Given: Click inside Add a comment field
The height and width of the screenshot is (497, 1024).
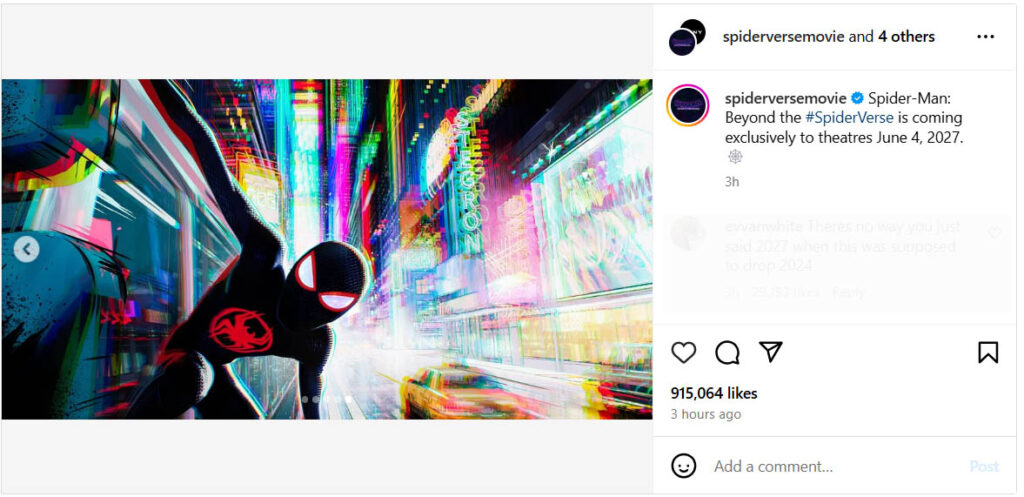Looking at the screenshot, I should pos(836,466).
